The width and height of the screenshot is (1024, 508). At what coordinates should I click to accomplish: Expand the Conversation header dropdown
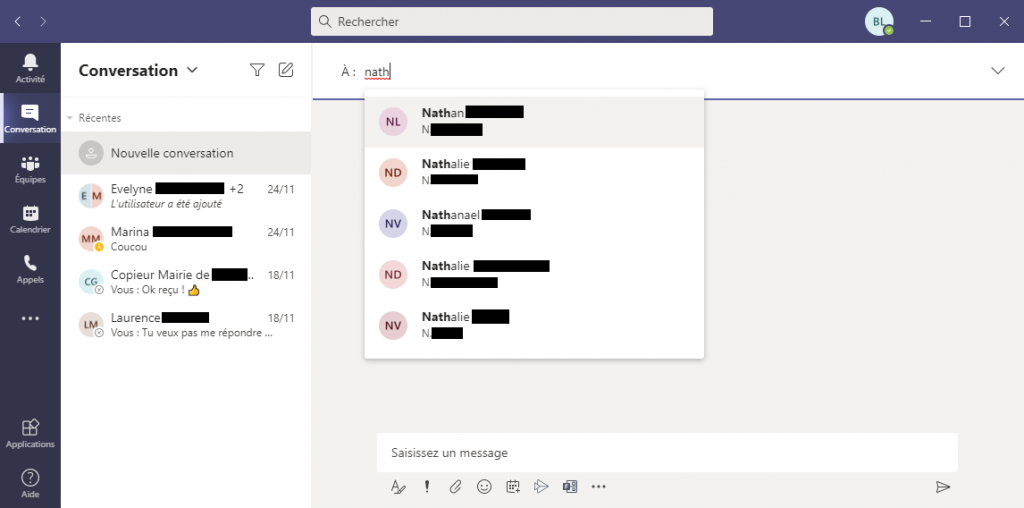[x=192, y=70]
